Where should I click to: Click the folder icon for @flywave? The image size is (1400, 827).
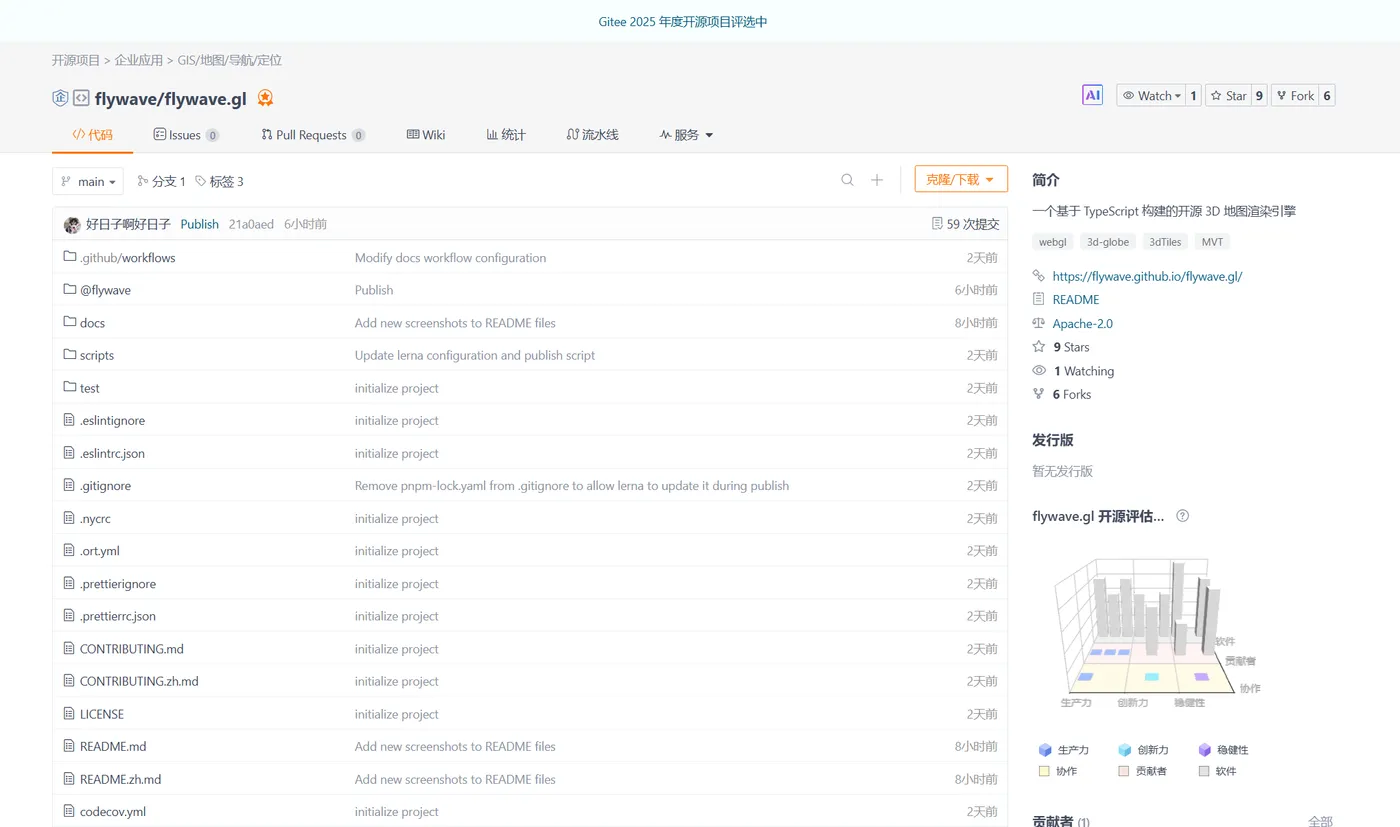(x=70, y=290)
